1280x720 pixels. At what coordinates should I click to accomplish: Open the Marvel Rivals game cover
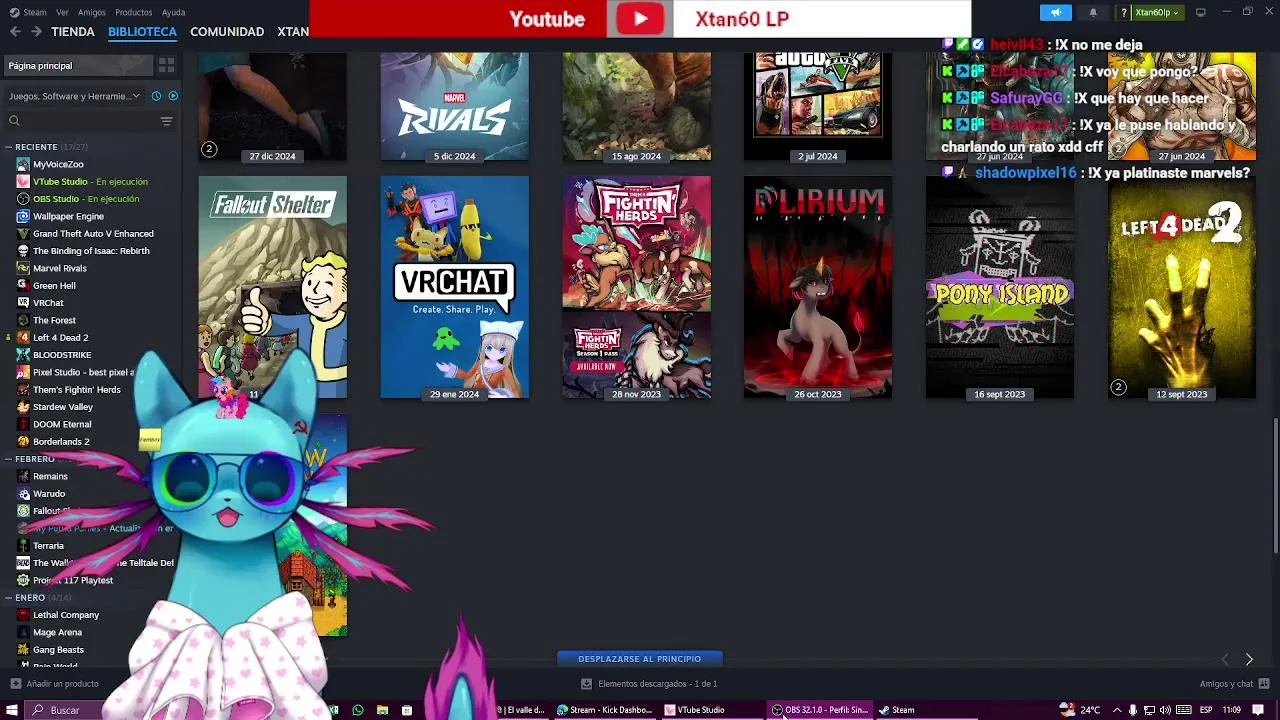(x=455, y=105)
